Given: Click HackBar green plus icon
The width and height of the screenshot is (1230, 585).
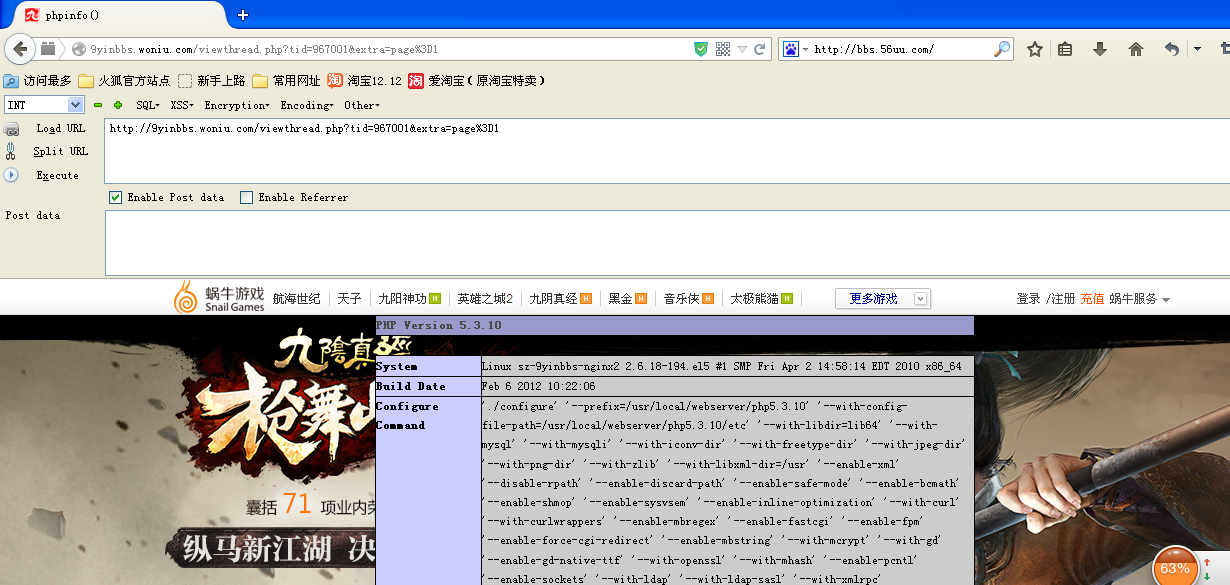Looking at the screenshot, I should point(118,105).
